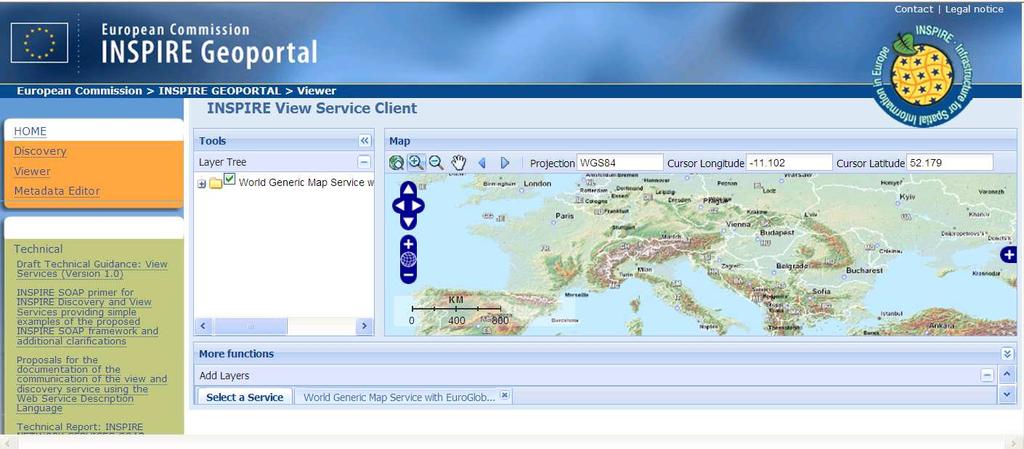Click scroll-down arrow beside service tabs
The height and width of the screenshot is (449, 1024).
pos(1006,395)
